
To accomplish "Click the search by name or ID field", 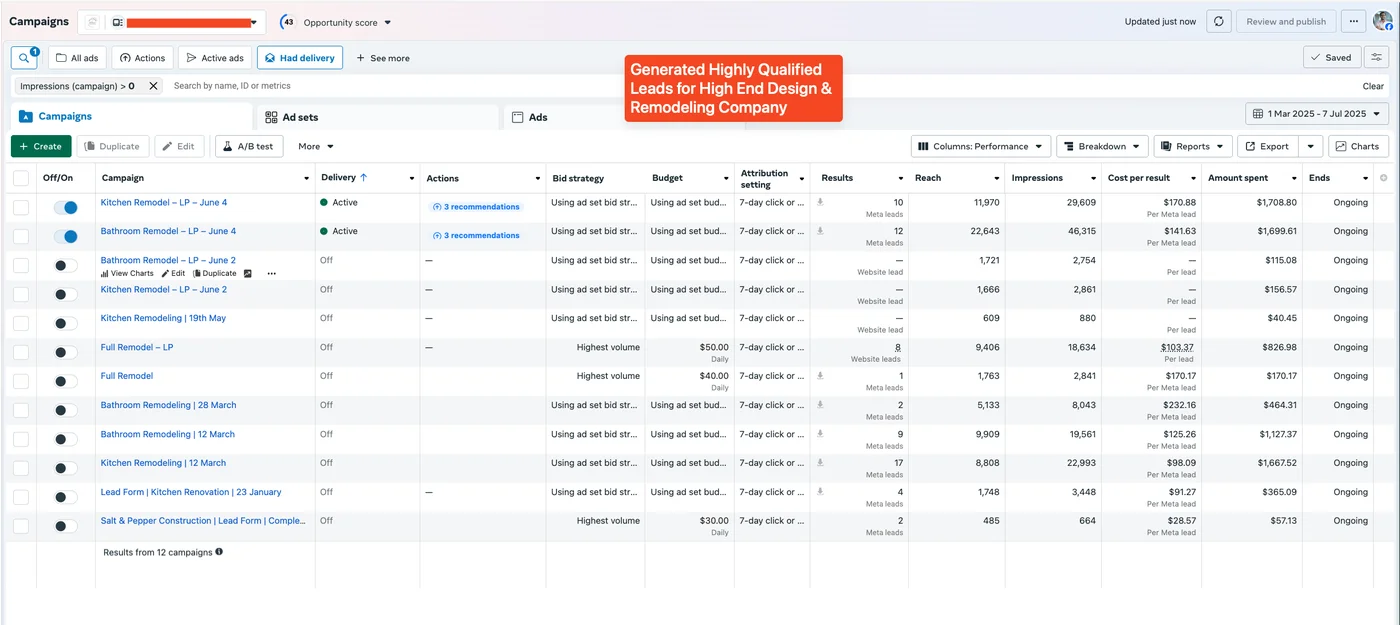I will [x=400, y=86].
